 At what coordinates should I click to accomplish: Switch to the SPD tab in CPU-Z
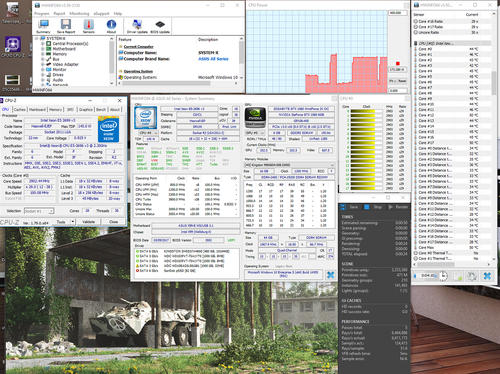pyautogui.click(x=70, y=110)
